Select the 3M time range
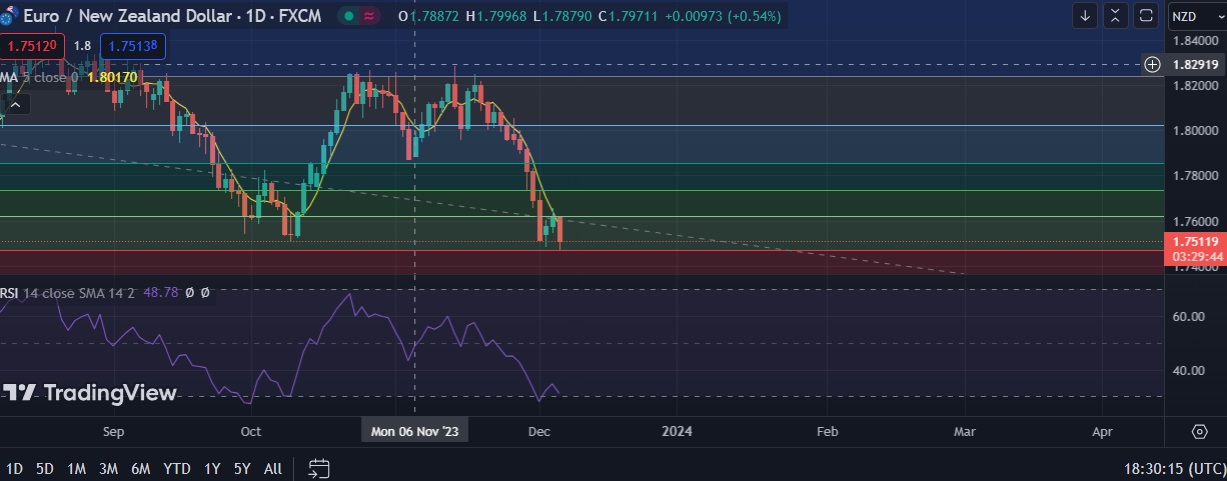1227x481 pixels. point(109,467)
